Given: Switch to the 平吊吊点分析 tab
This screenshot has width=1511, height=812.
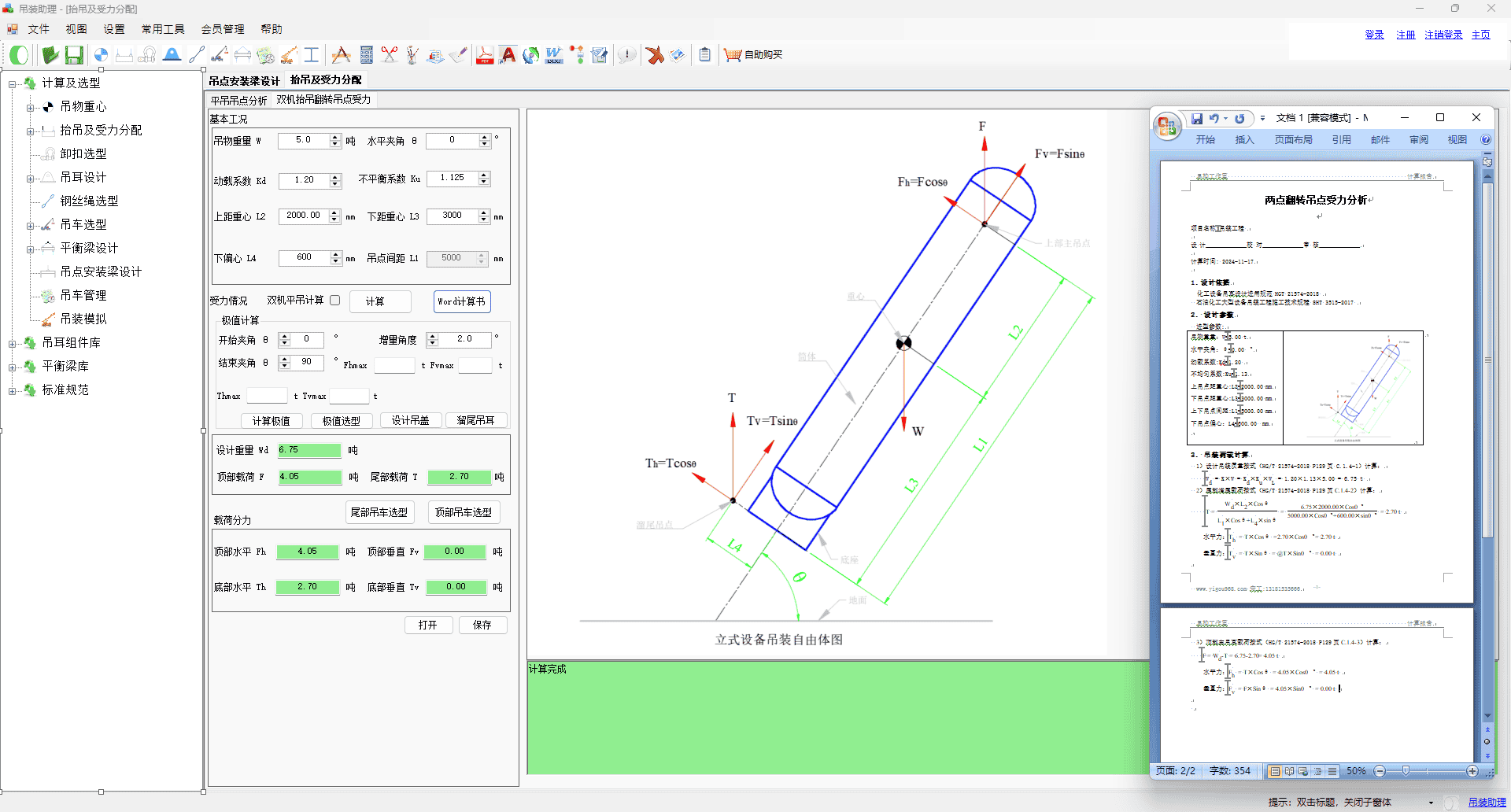Looking at the screenshot, I should point(238,101).
